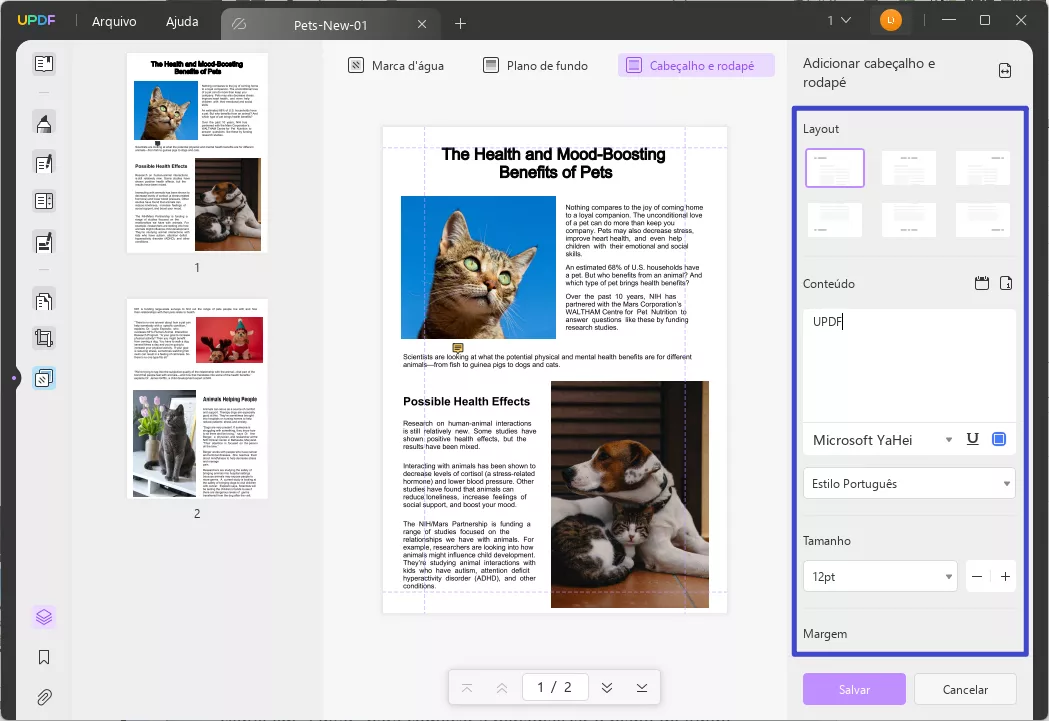1049x721 pixels.
Task: Insert page number into header content
Action: coord(1006,283)
